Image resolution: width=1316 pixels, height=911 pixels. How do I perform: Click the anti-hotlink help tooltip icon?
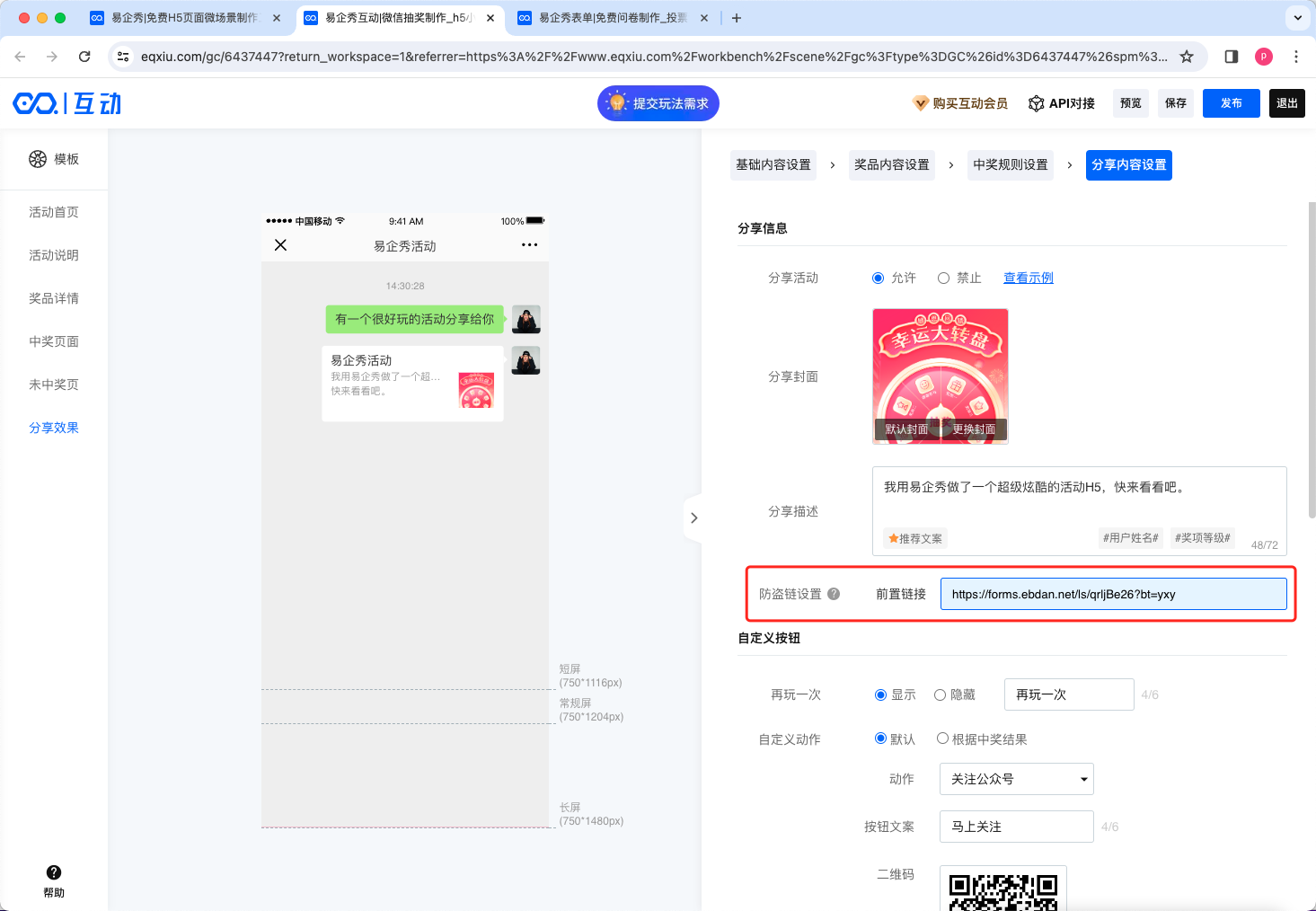click(834, 594)
